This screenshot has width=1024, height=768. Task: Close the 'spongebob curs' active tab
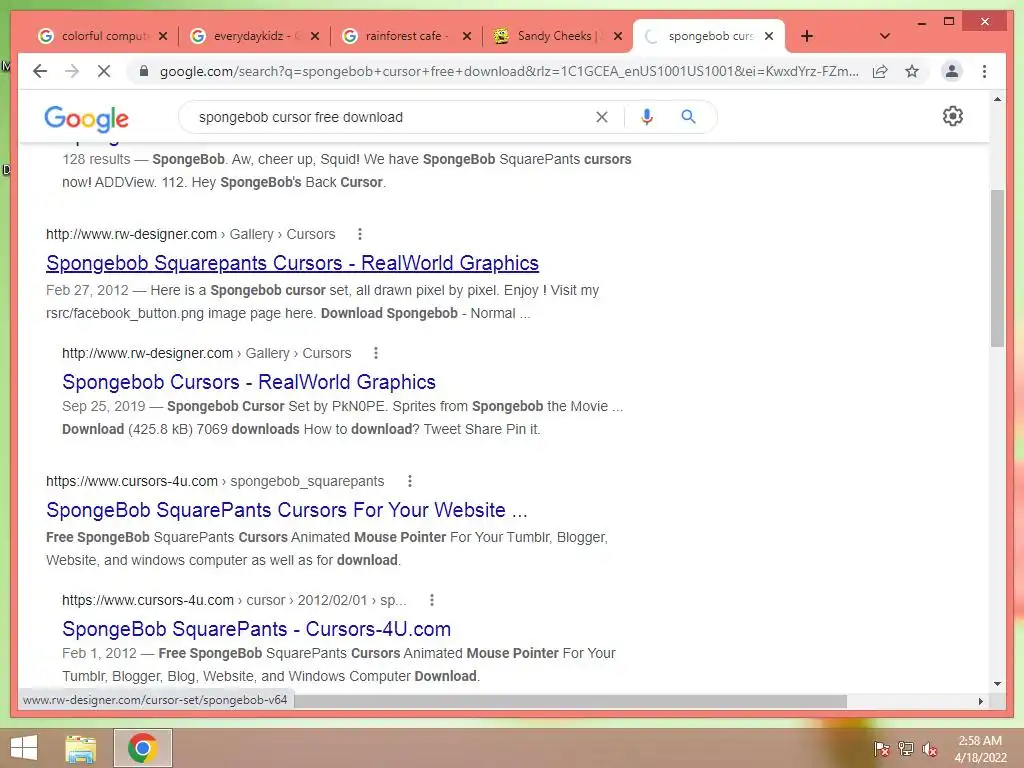(769, 36)
